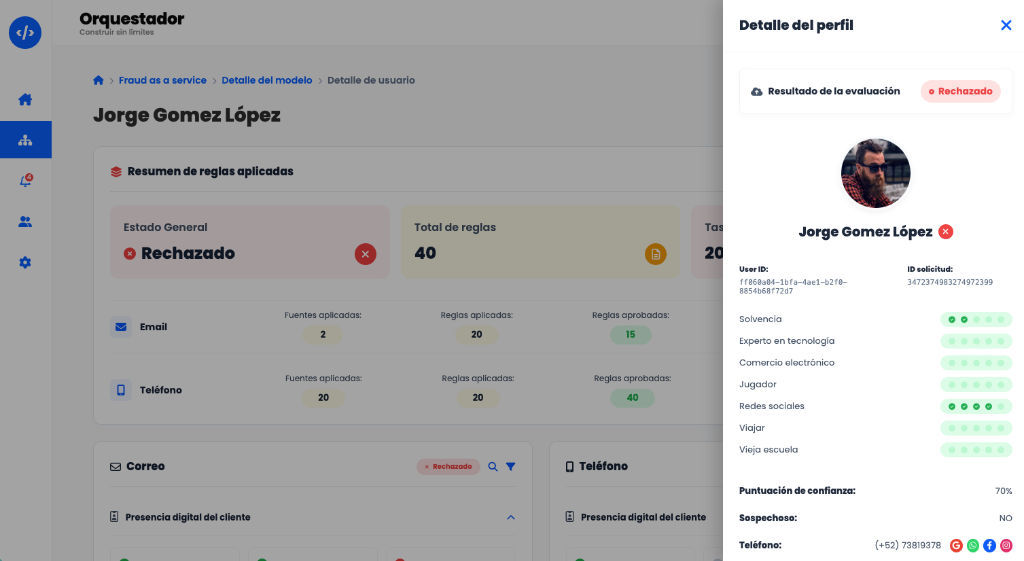1024x561 pixels.
Task: Click the Total de reglas value 40
Action: tap(425, 253)
